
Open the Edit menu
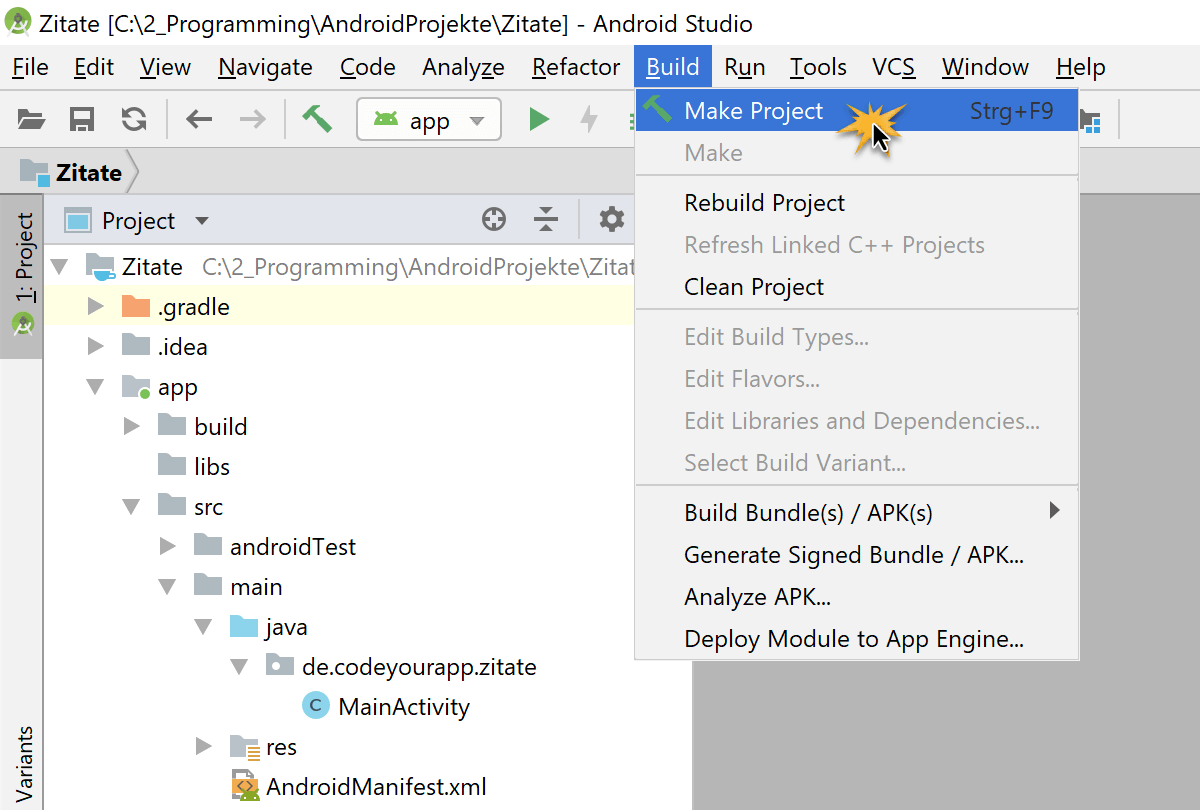(94, 67)
